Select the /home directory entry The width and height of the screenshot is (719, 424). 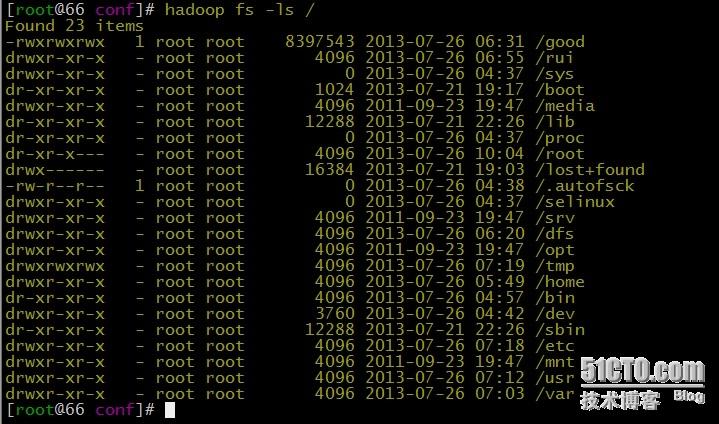click(x=560, y=282)
